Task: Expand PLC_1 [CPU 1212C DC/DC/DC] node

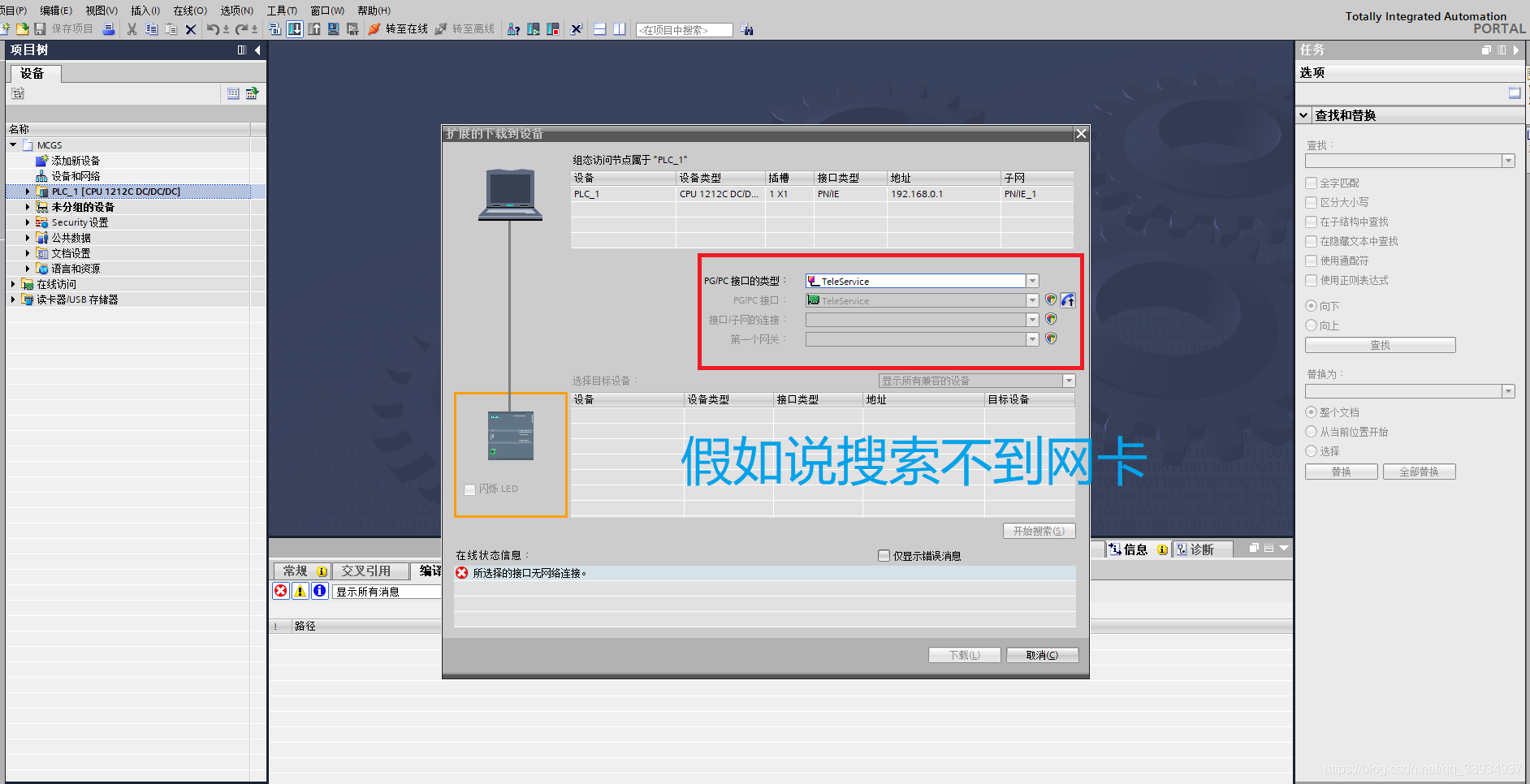Action: click(28, 192)
